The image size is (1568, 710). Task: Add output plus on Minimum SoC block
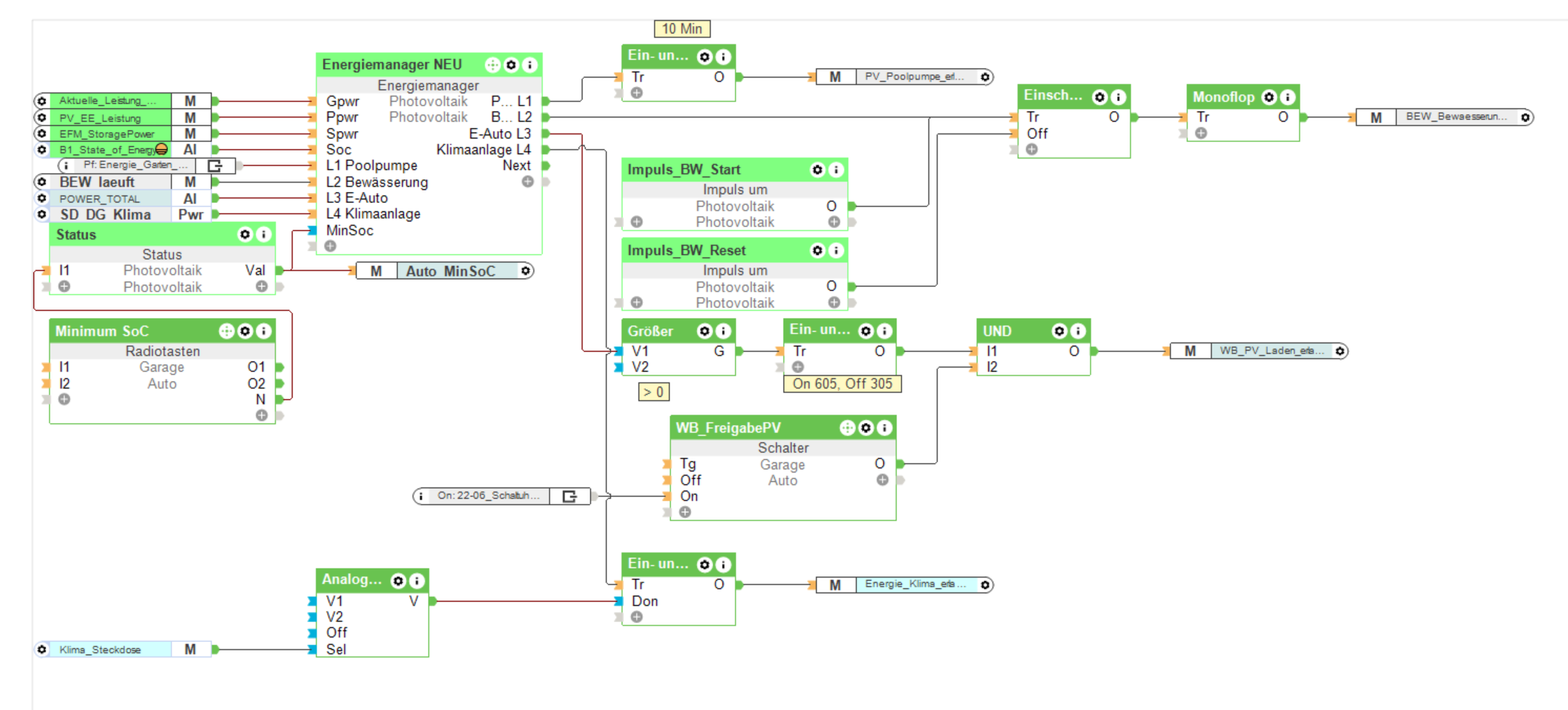[262, 415]
